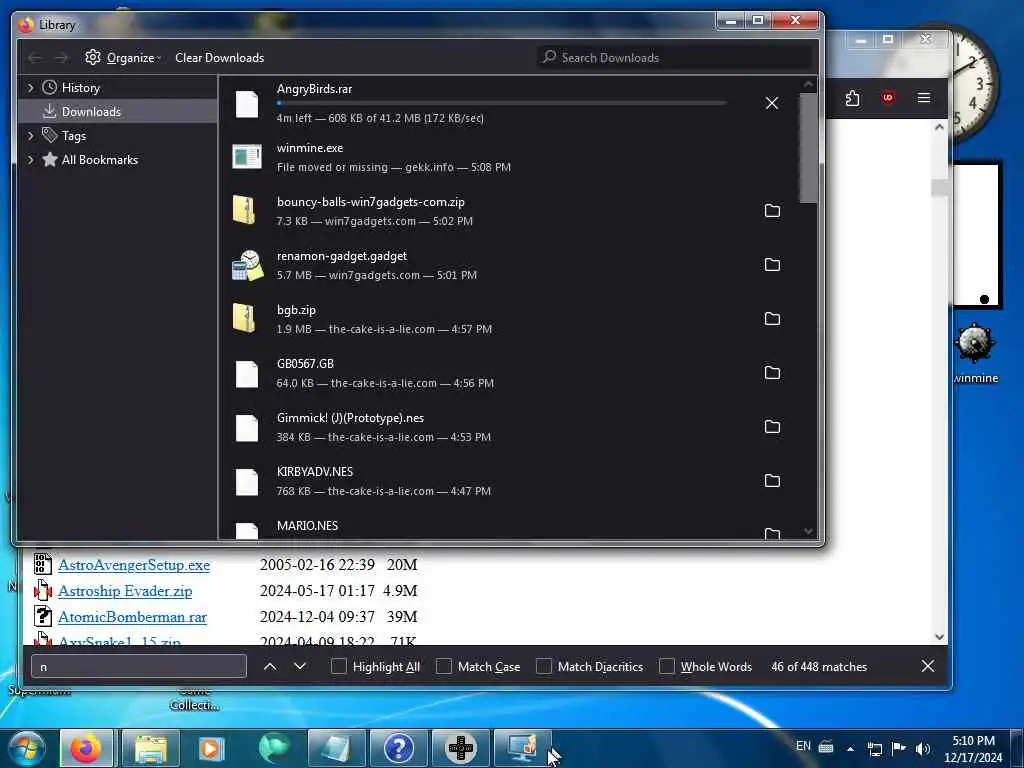This screenshot has height=768, width=1024.
Task: Click the bgb.zip archive icon
Action: pyautogui.click(x=244, y=319)
